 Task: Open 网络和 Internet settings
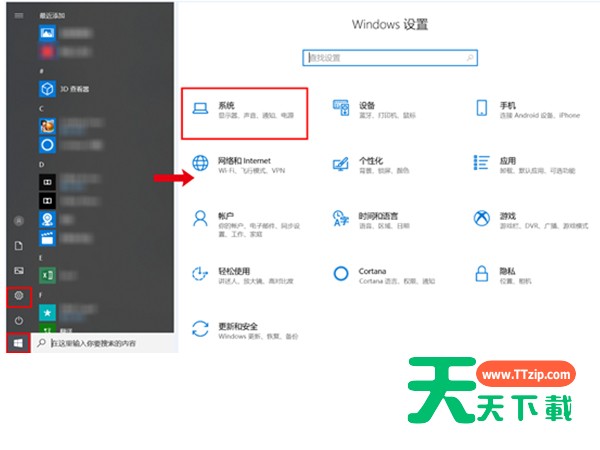239,165
